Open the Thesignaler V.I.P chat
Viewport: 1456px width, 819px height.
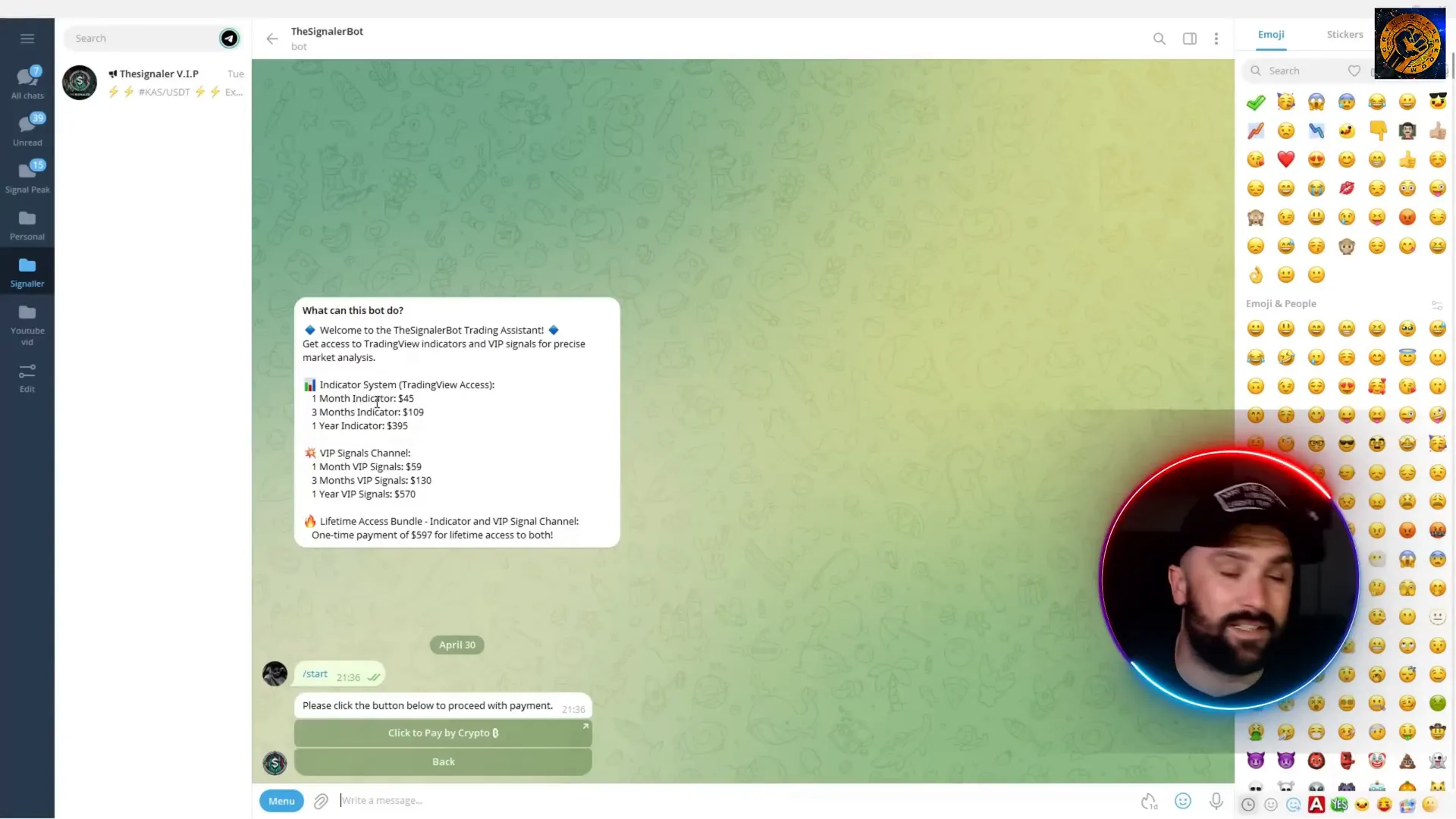click(153, 83)
